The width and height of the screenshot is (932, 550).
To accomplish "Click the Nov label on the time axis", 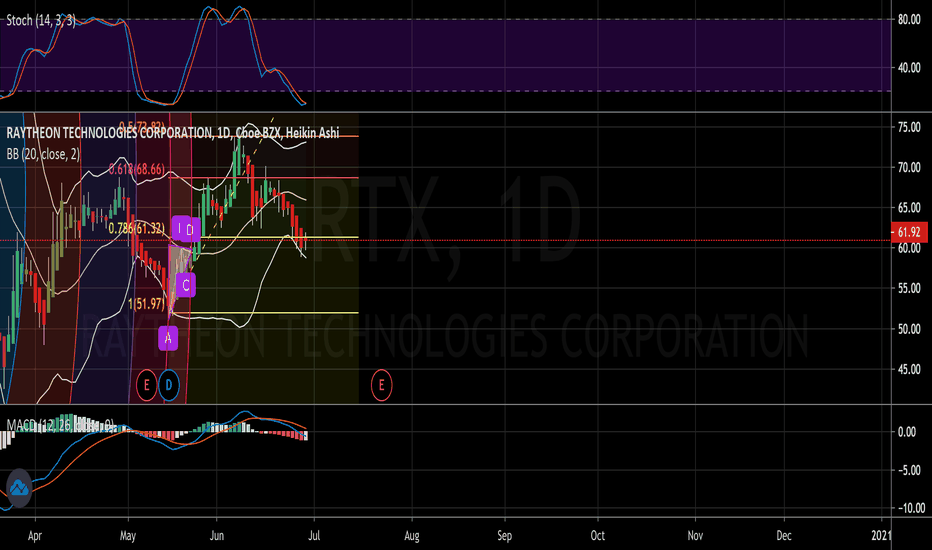I will 695,536.
